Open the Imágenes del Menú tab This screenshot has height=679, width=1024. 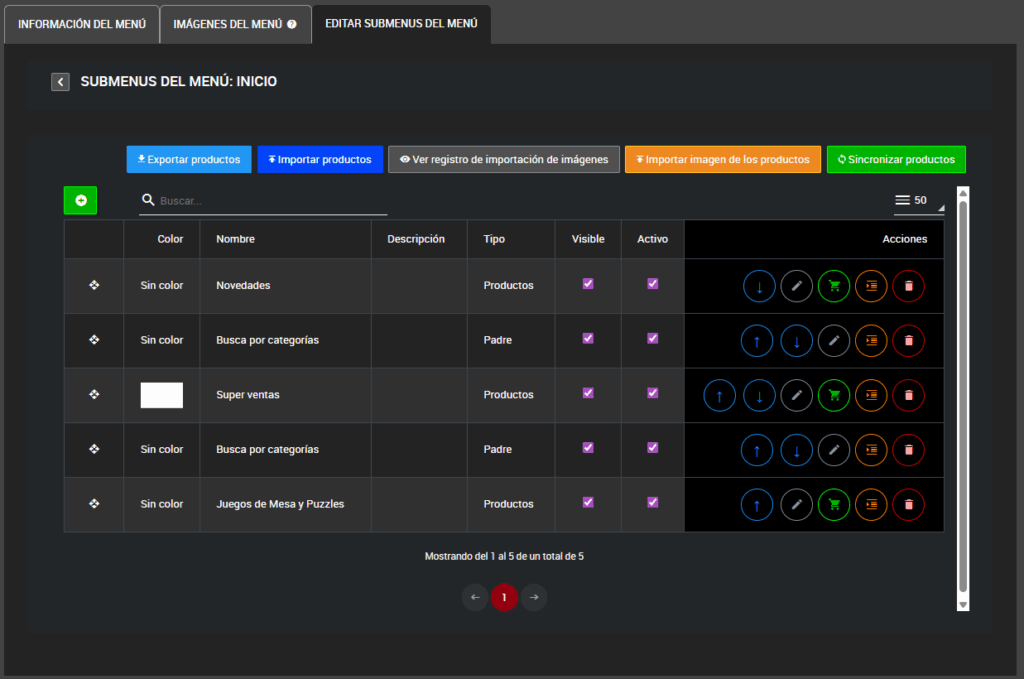pyautogui.click(x=235, y=24)
